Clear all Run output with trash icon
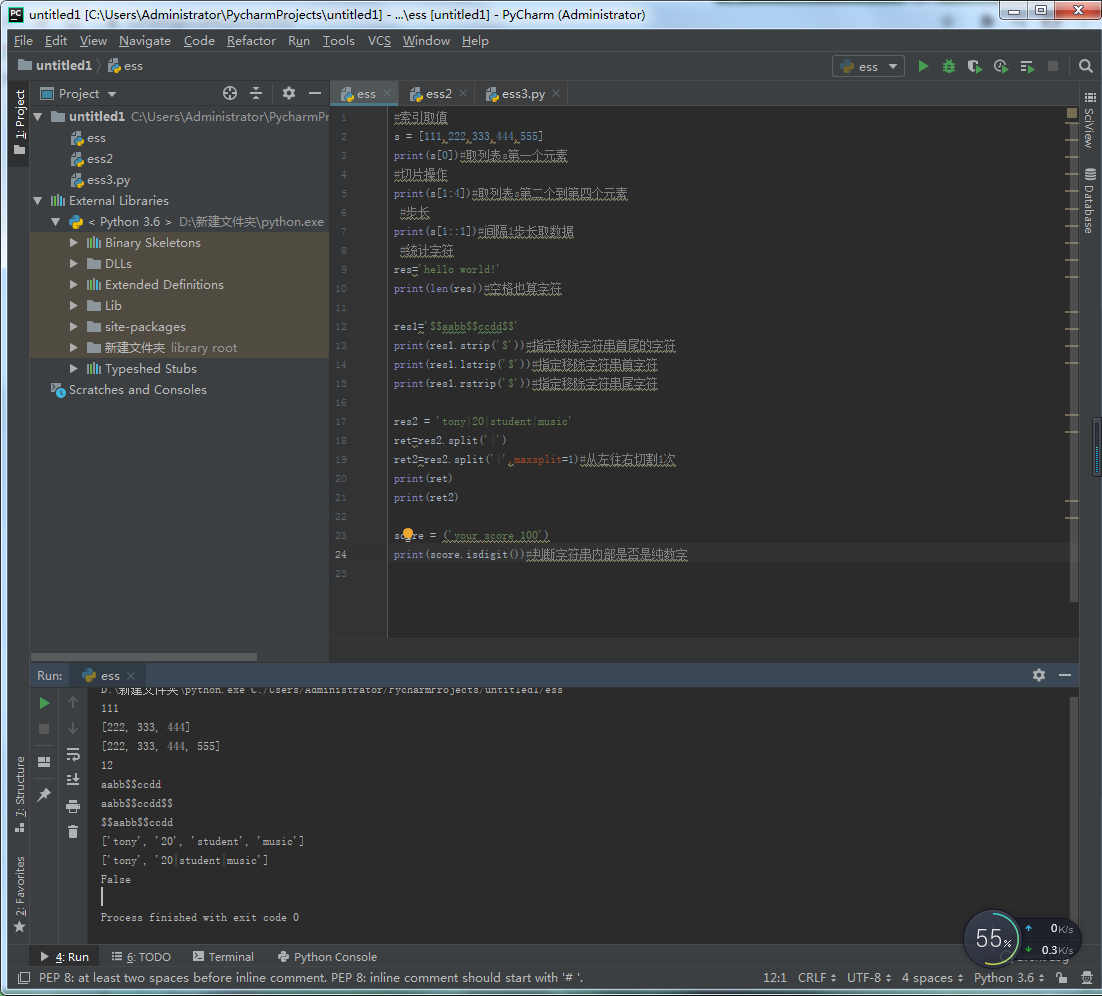The image size is (1102, 996). (72, 832)
